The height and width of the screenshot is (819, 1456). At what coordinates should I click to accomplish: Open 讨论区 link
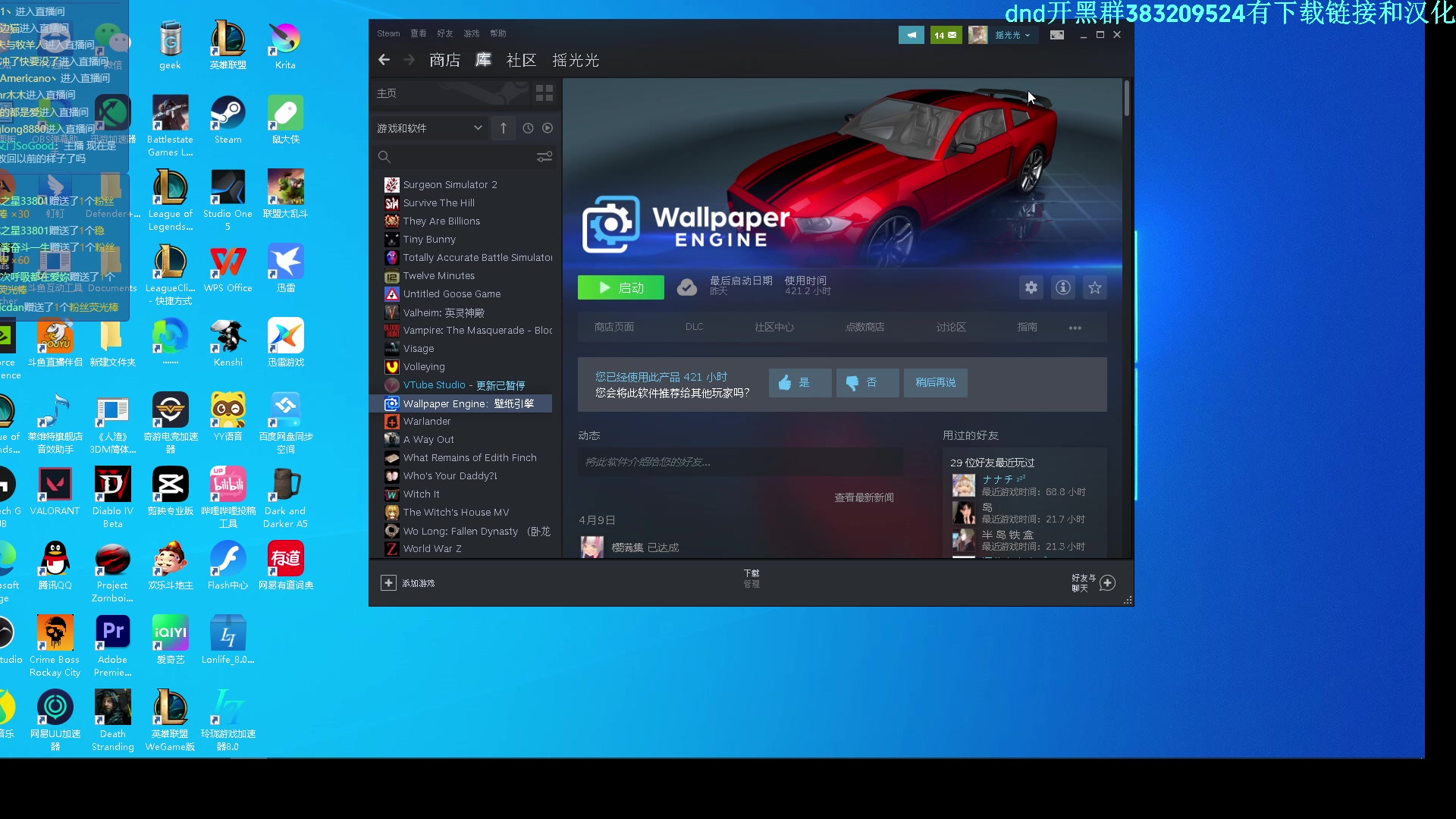951,327
